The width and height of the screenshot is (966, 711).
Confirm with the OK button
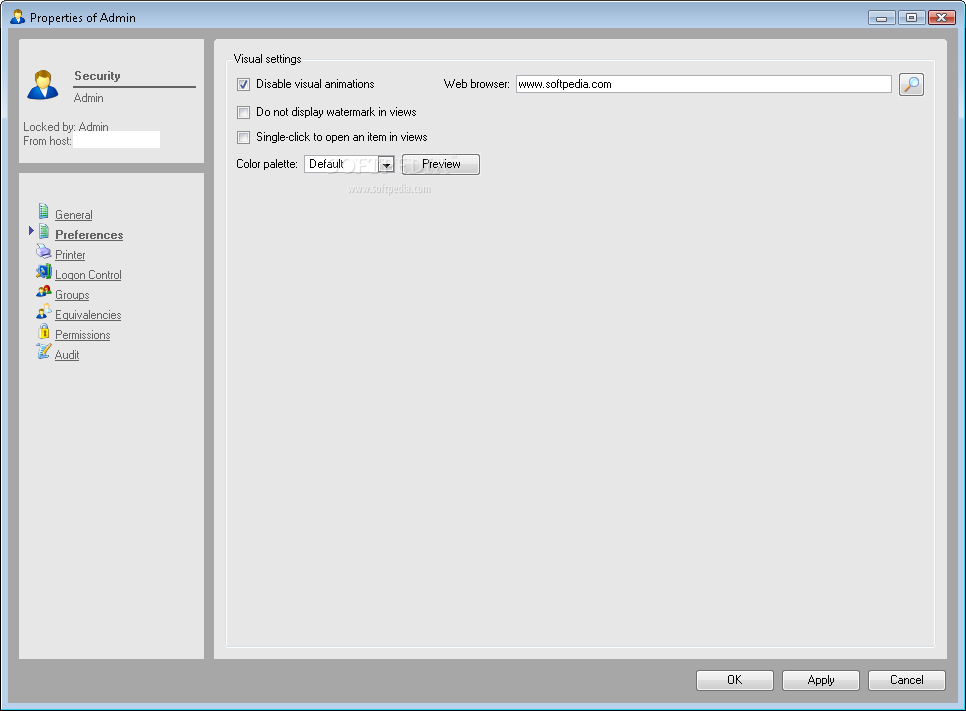[x=735, y=680]
